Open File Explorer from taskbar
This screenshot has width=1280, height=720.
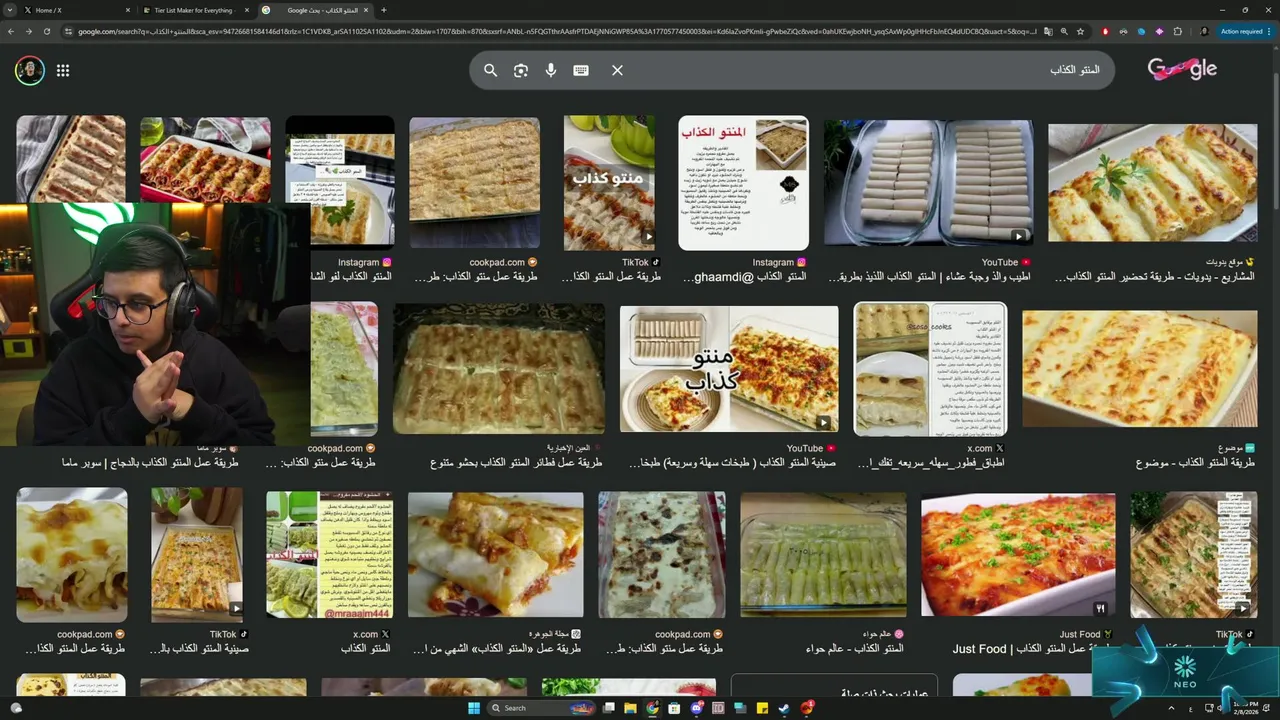click(631, 708)
